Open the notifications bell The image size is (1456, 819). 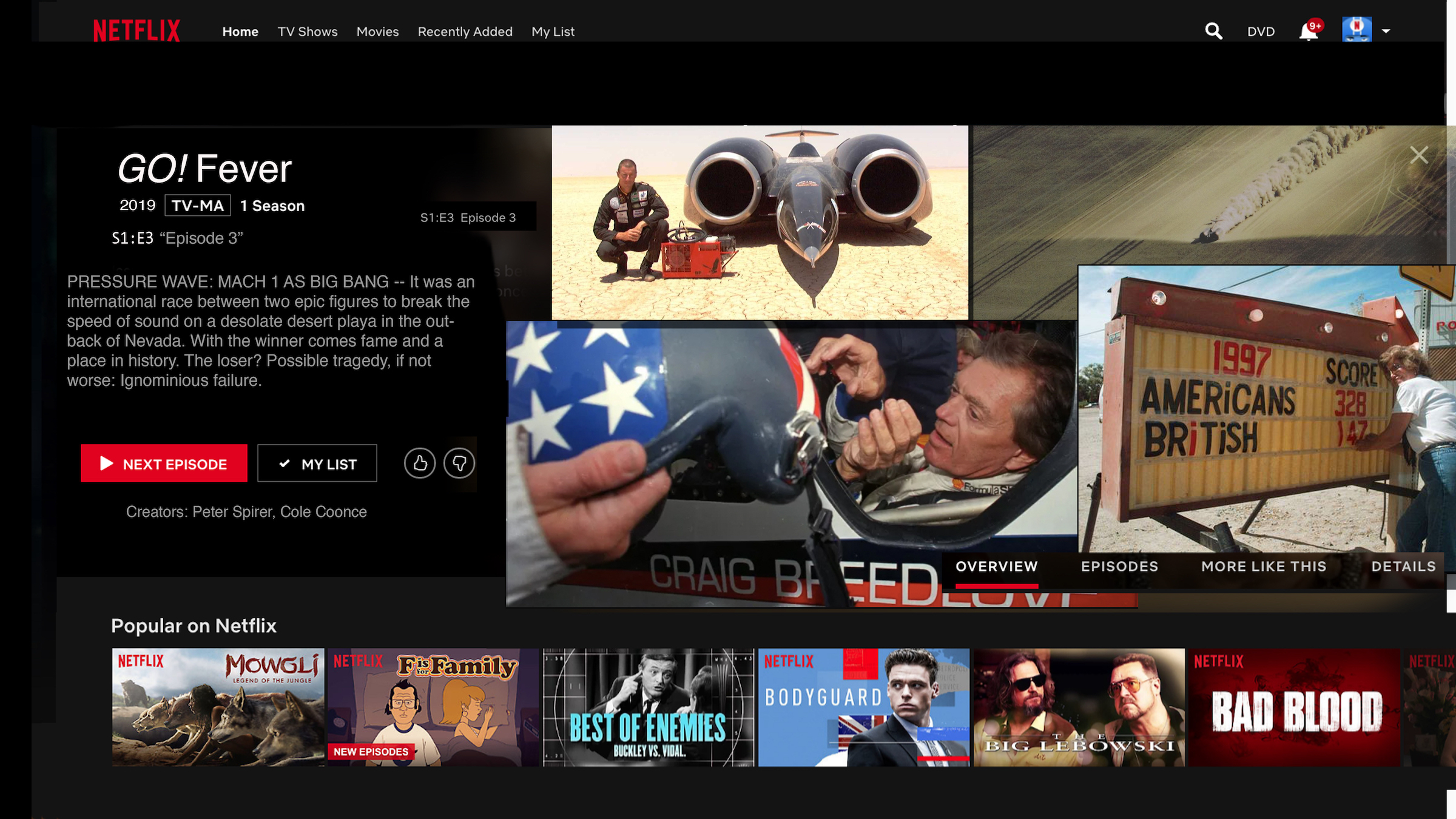tap(1309, 32)
